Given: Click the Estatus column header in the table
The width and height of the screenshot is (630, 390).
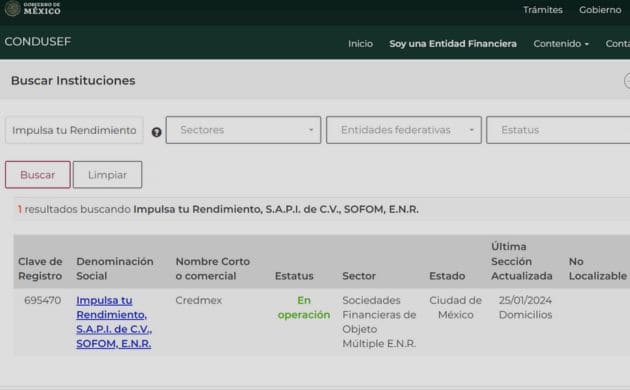Looking at the screenshot, I should pos(294,276).
